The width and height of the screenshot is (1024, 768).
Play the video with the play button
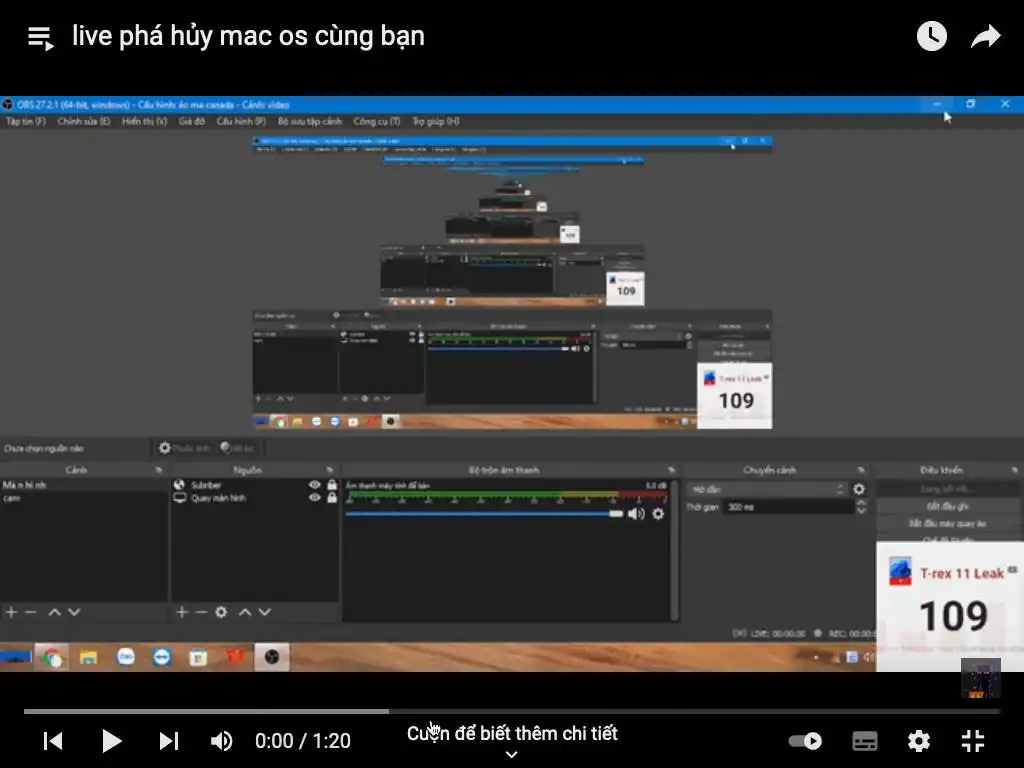click(112, 741)
